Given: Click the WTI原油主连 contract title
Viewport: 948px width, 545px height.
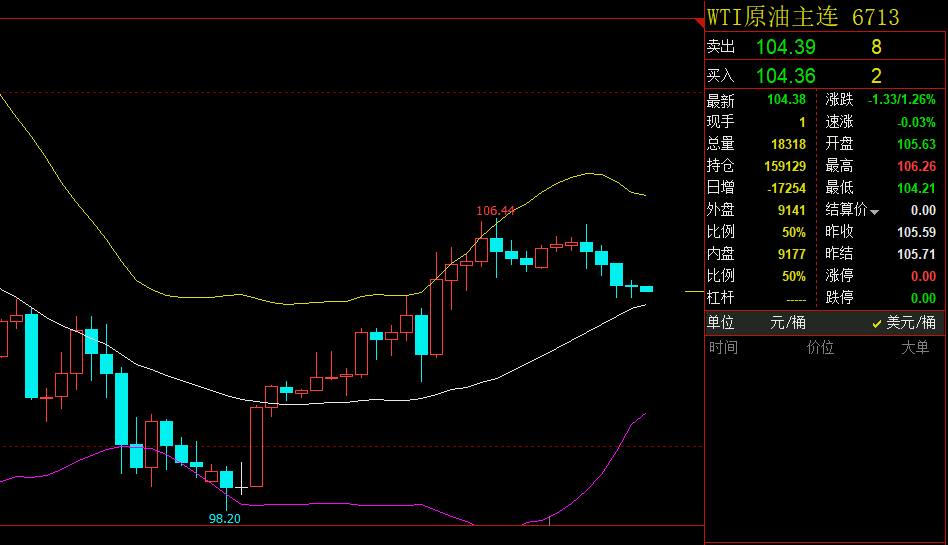Looking at the screenshot, I should pos(773,17).
